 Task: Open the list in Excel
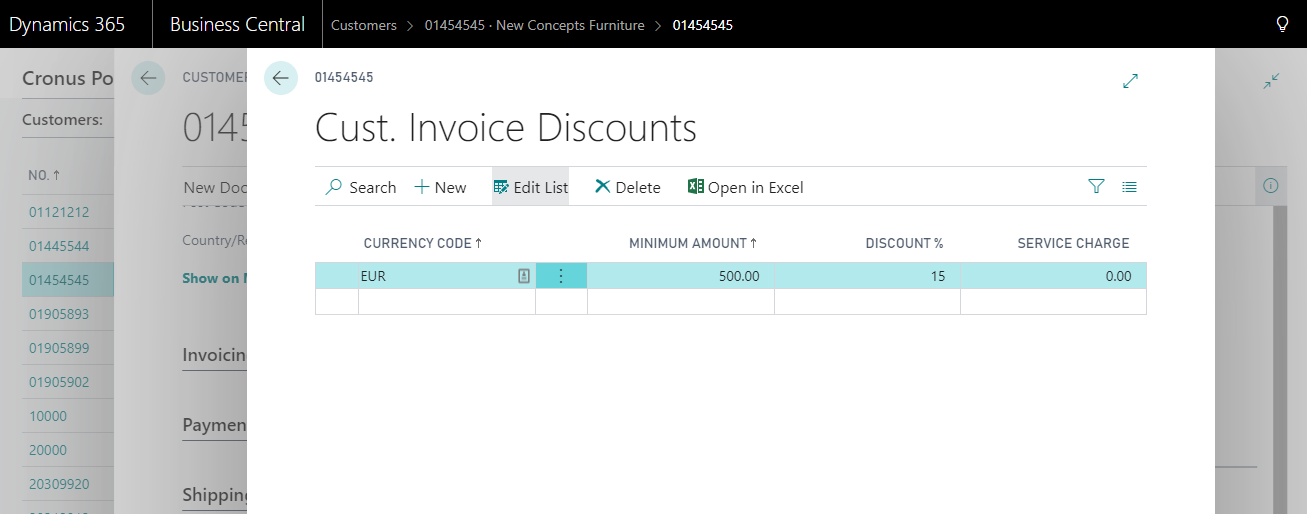point(746,187)
